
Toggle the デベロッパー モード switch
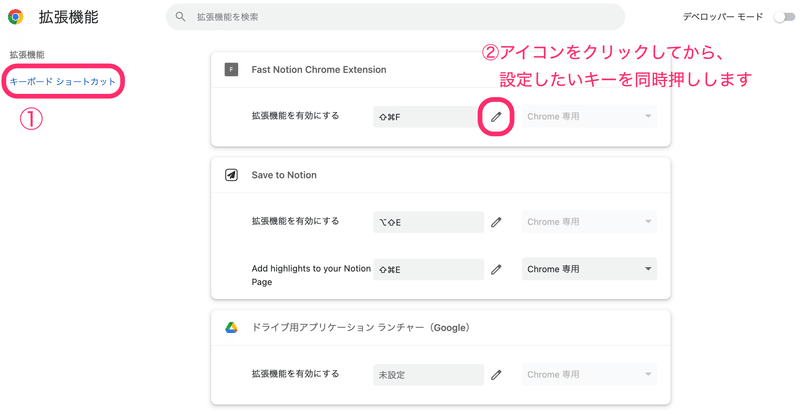tap(784, 17)
